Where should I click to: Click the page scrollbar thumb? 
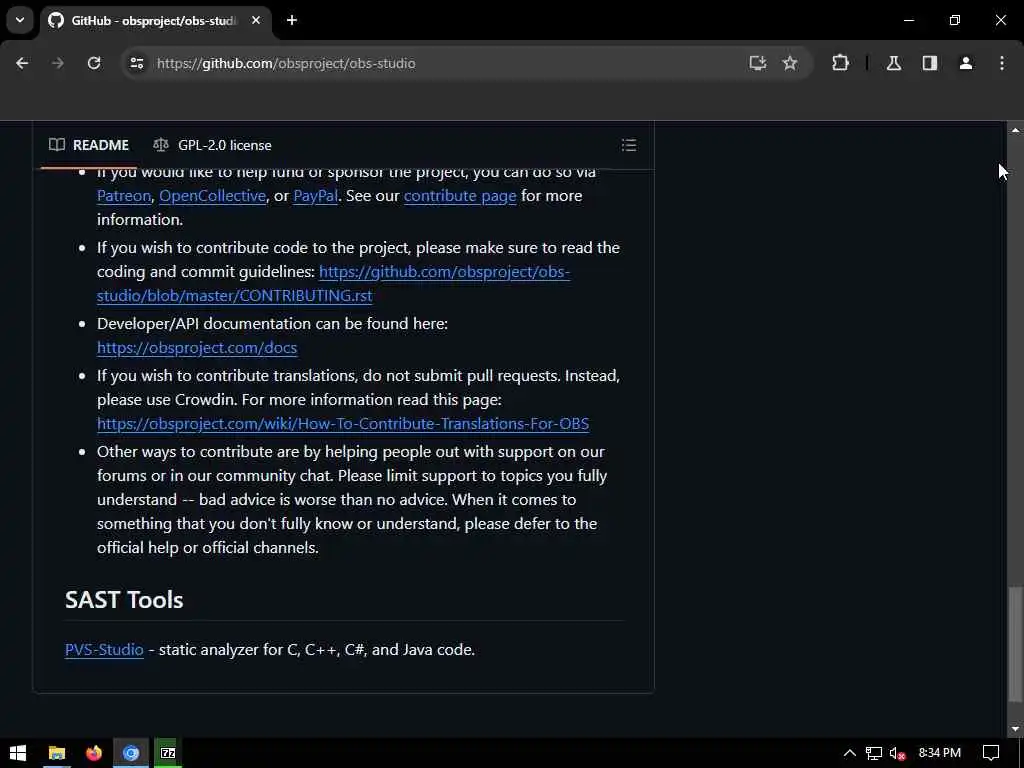pyautogui.click(x=1015, y=642)
